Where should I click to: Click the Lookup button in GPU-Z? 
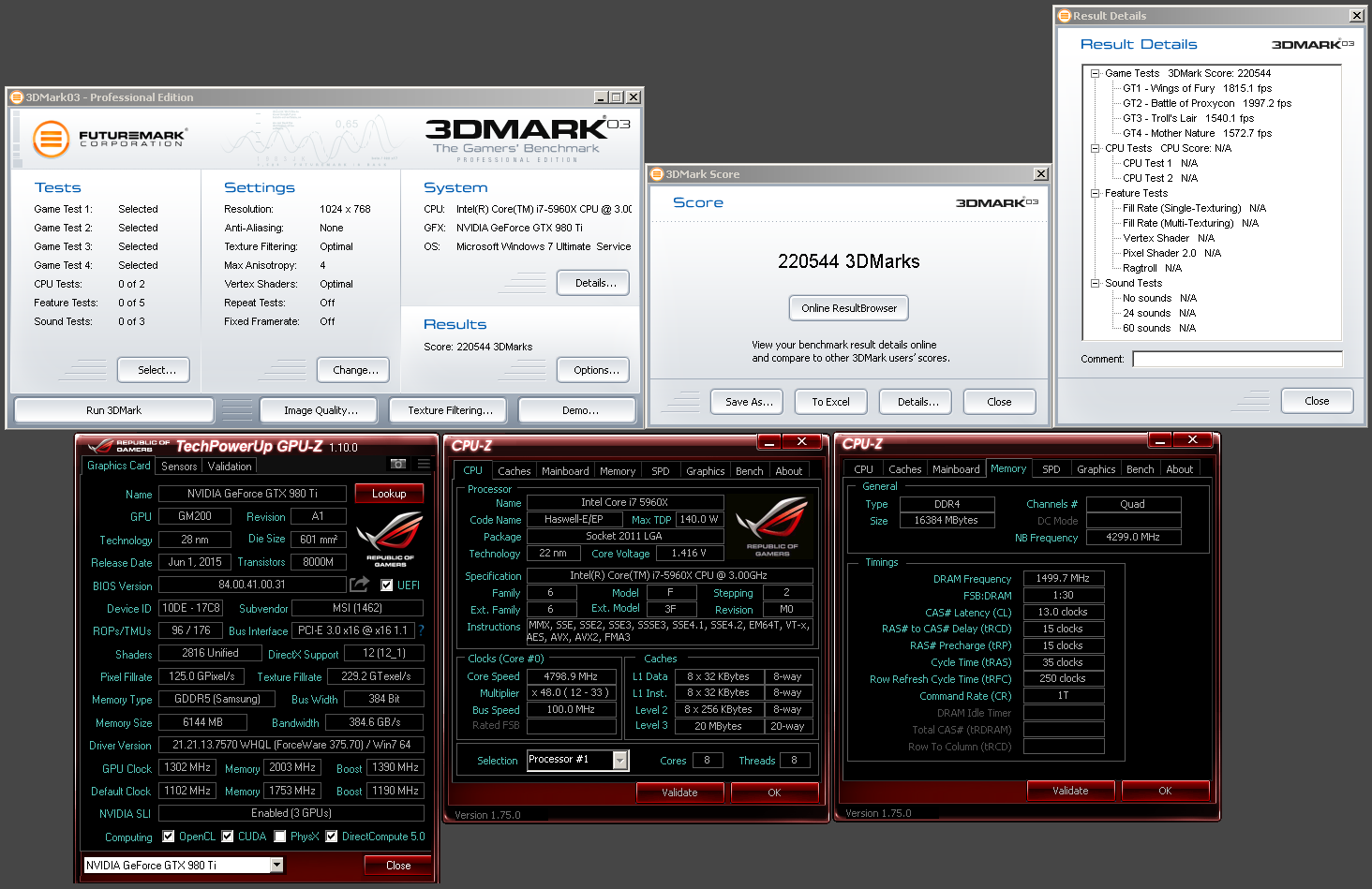pos(389,493)
